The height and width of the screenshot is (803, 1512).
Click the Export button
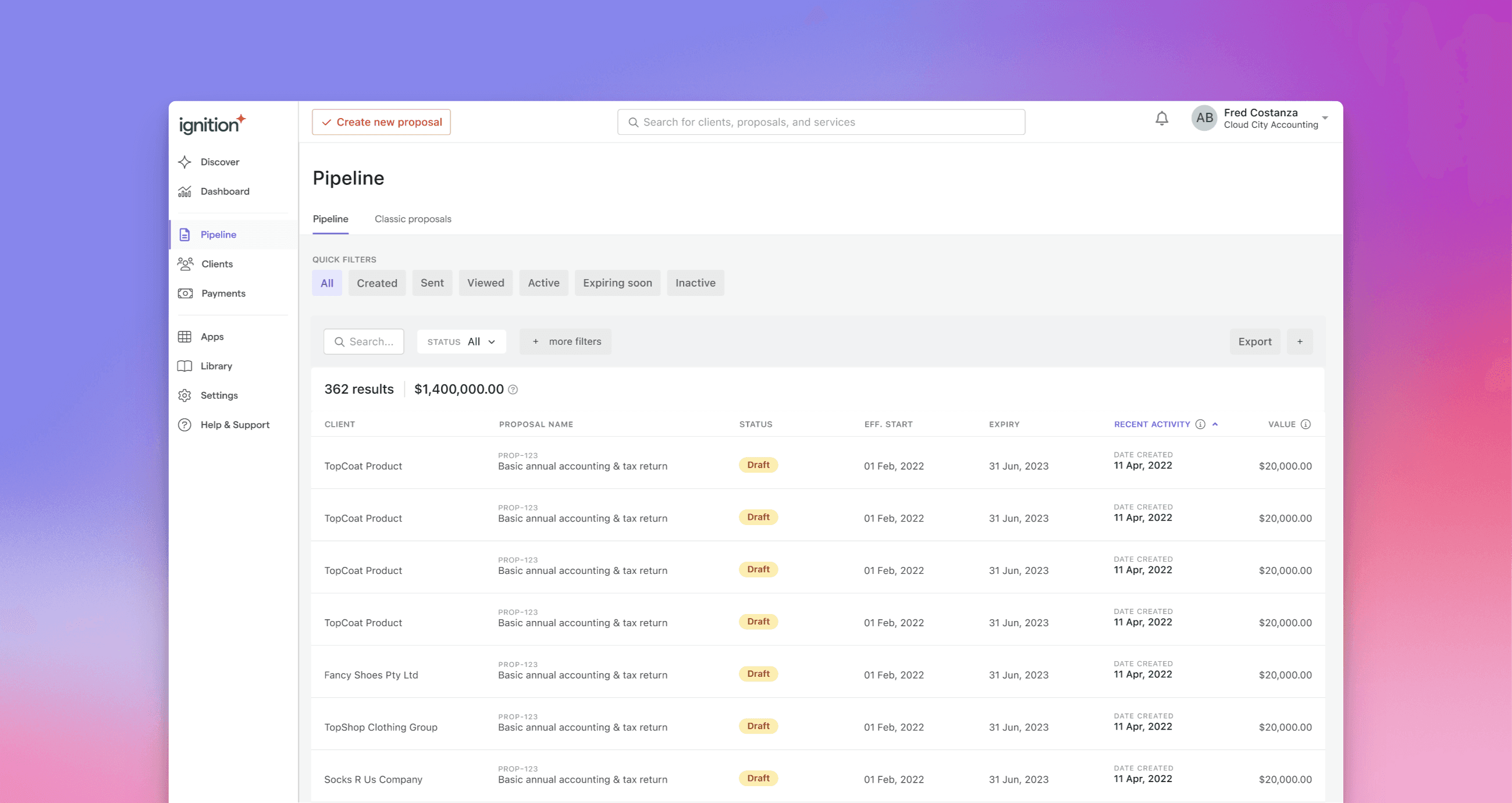1254,341
